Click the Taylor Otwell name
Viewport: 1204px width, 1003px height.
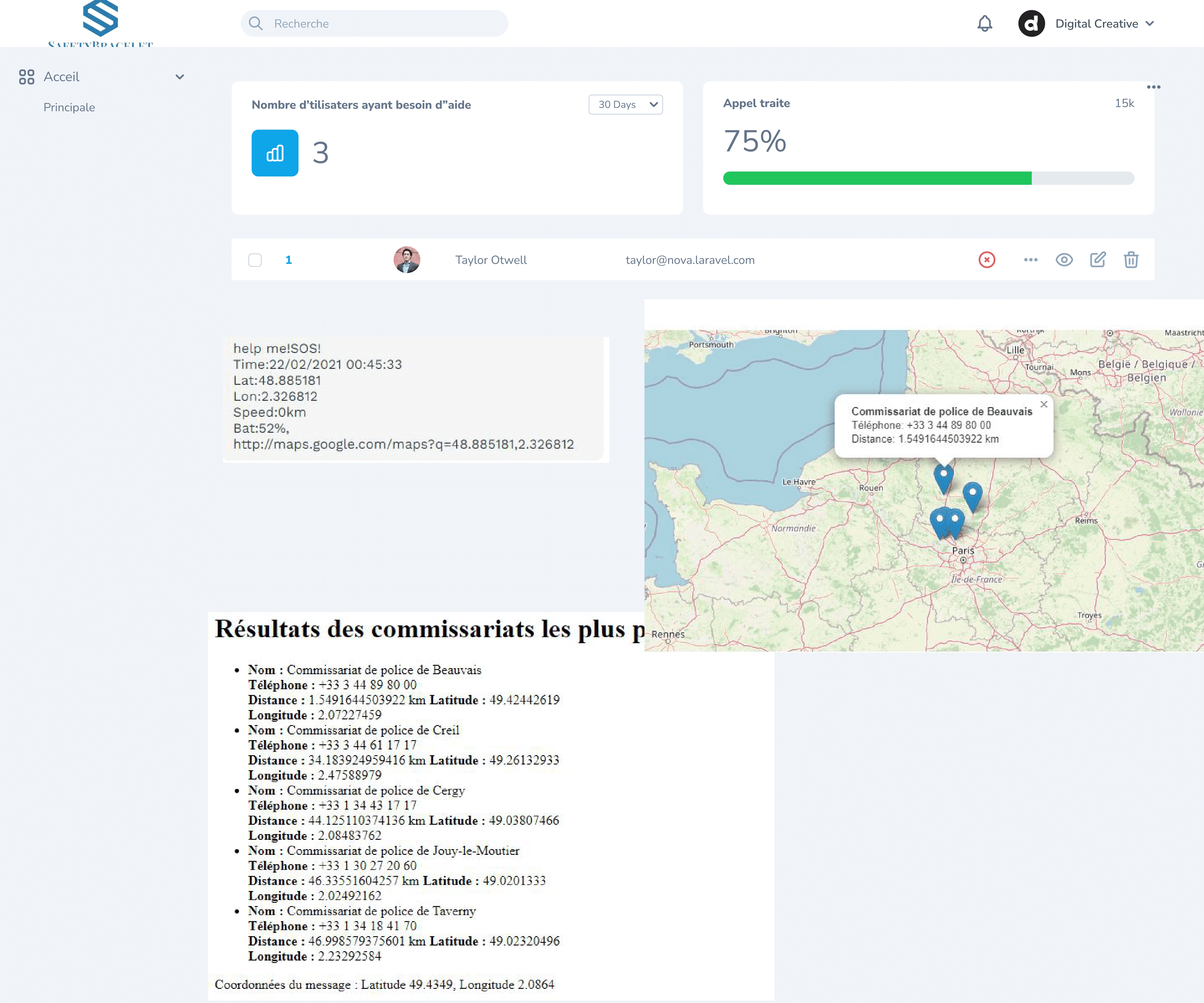coord(491,260)
